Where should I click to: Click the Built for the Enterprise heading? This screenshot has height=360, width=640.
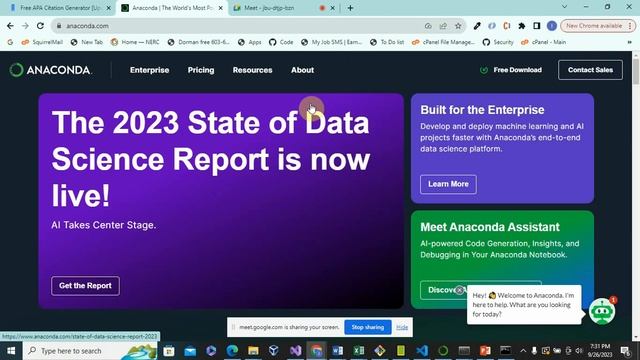[482, 110]
